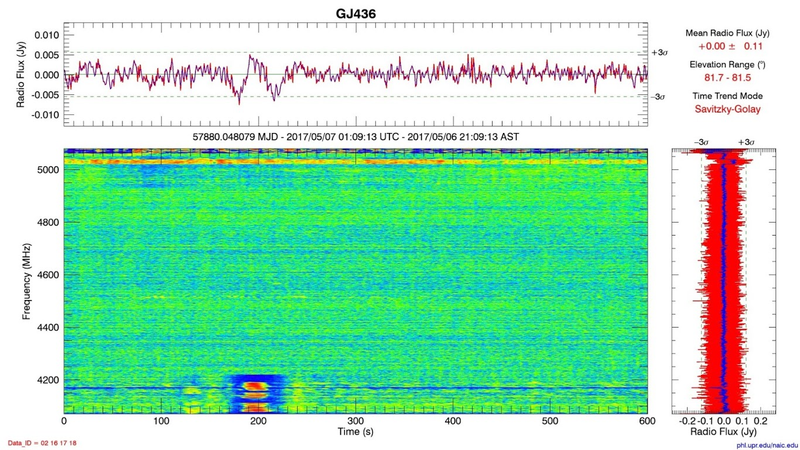Click the 400 time axis tick label
Image resolution: width=800 pixels, height=450 pixels.
453,421
